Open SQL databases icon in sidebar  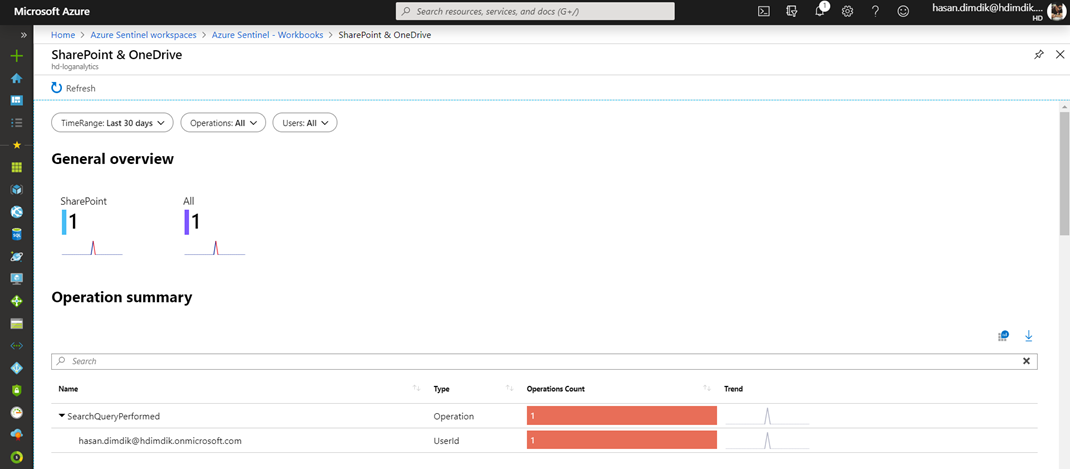[x=17, y=234]
